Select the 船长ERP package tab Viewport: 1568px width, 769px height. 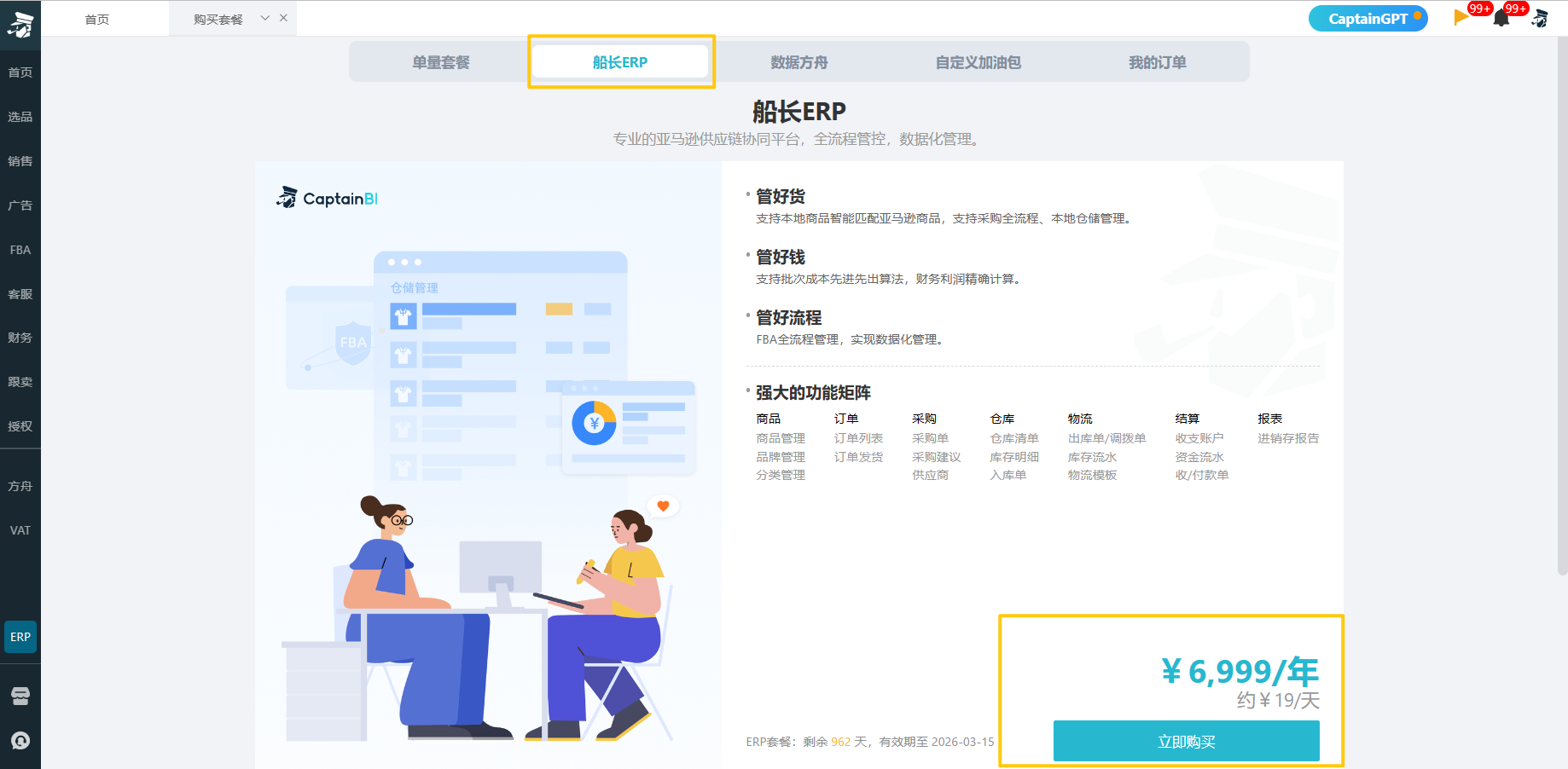620,62
